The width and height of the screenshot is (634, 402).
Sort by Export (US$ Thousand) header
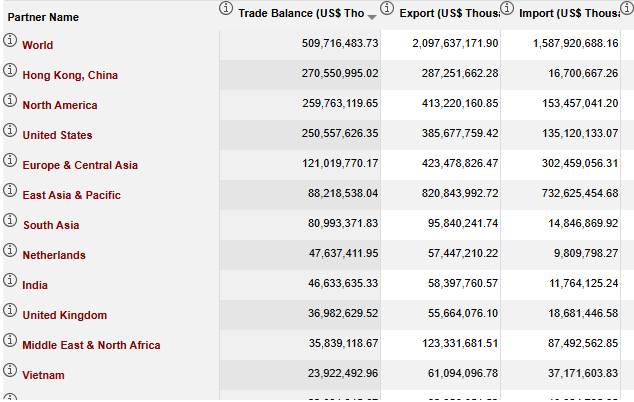(x=449, y=13)
